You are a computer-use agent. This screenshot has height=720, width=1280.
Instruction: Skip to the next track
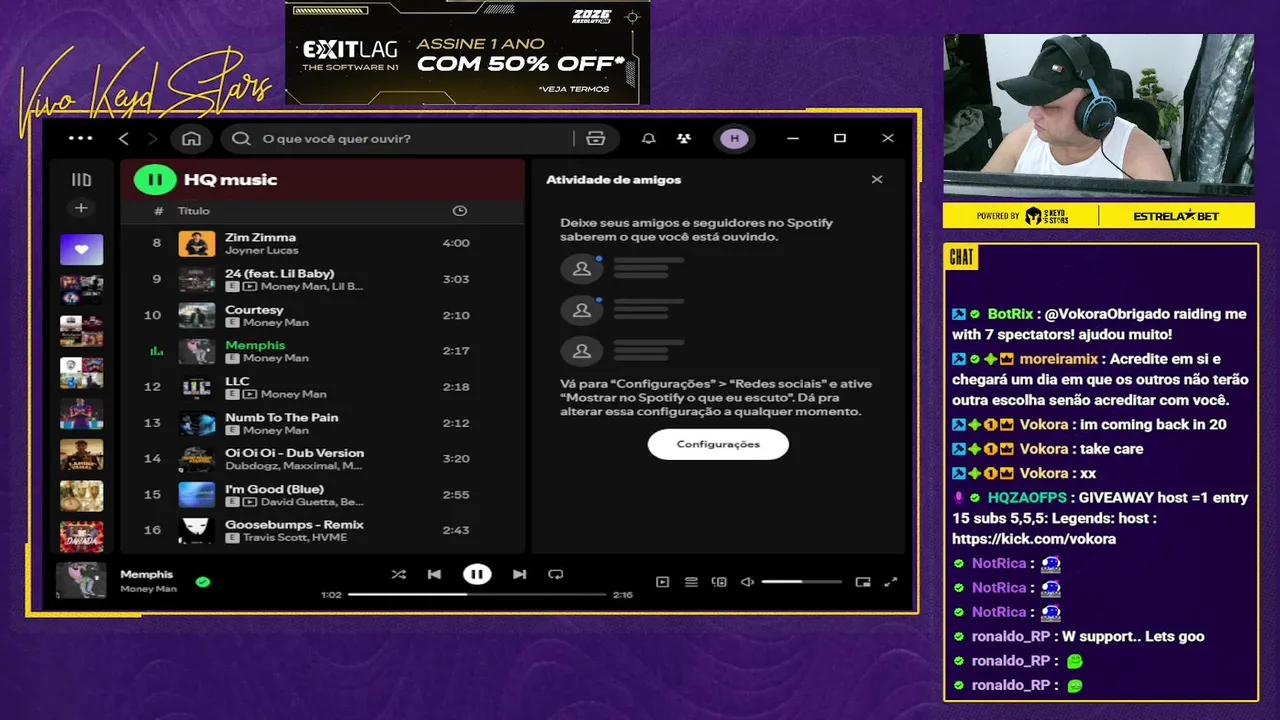pos(519,574)
